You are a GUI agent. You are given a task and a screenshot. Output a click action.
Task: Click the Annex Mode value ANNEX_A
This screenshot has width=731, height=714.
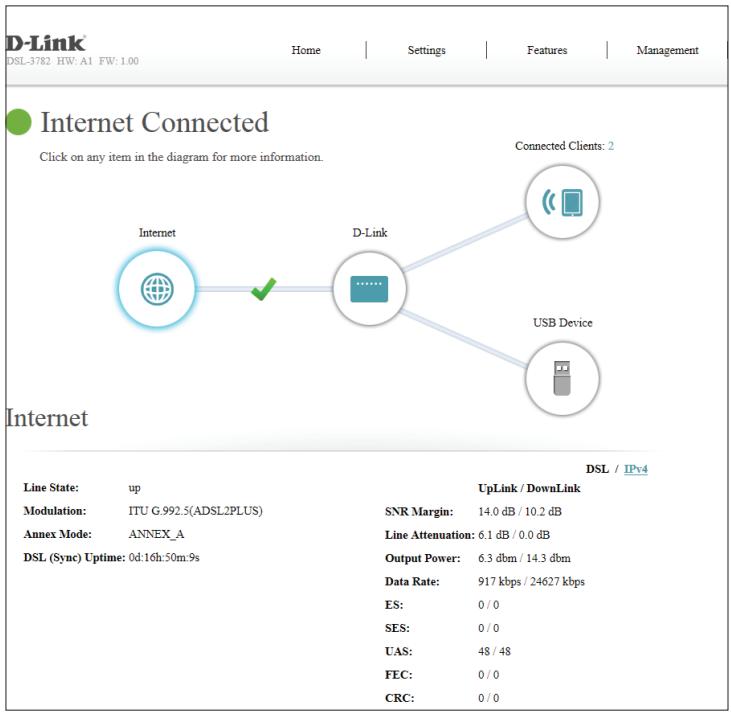[156, 534]
